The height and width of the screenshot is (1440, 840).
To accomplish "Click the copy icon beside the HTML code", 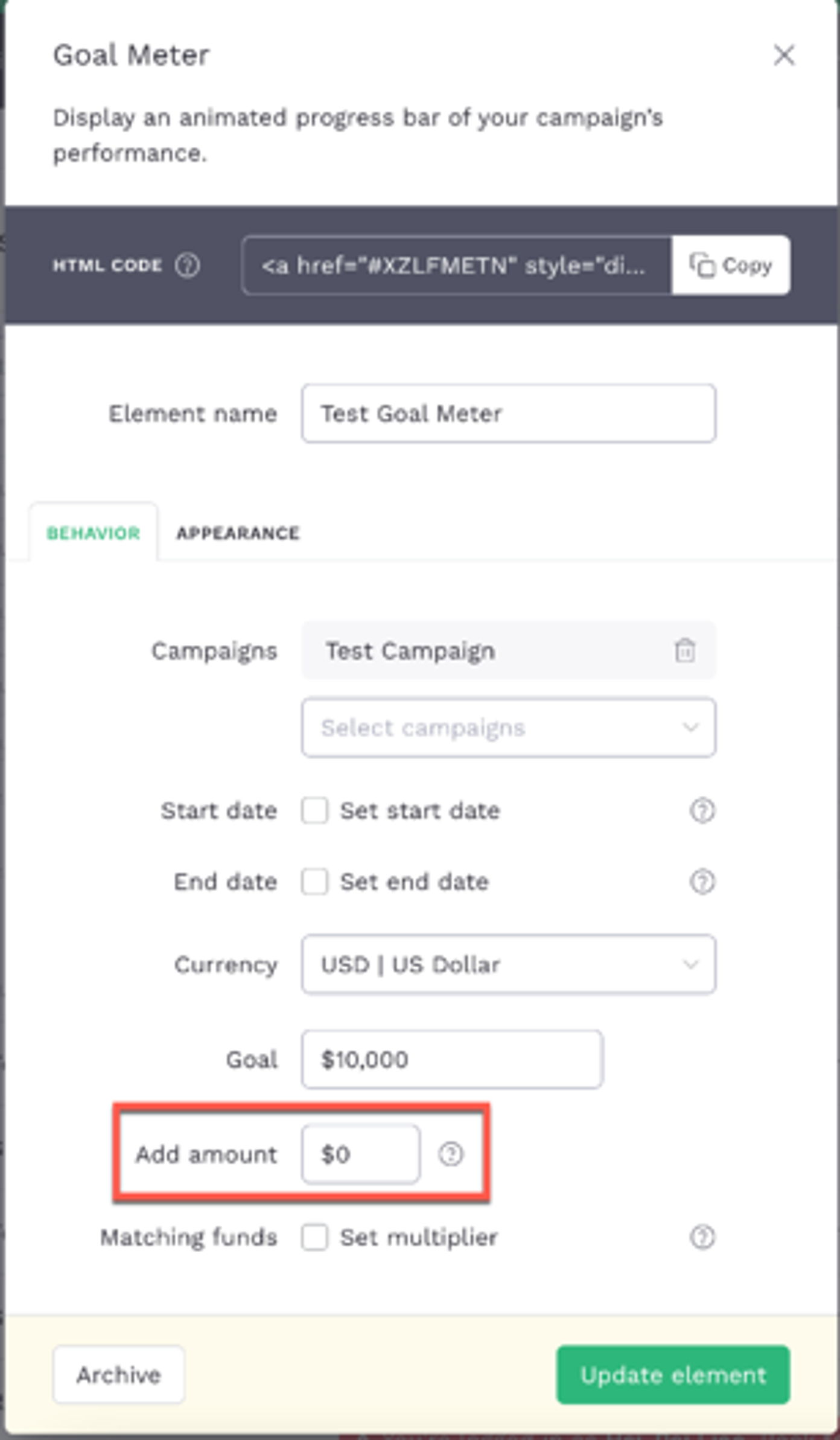I will click(702, 265).
